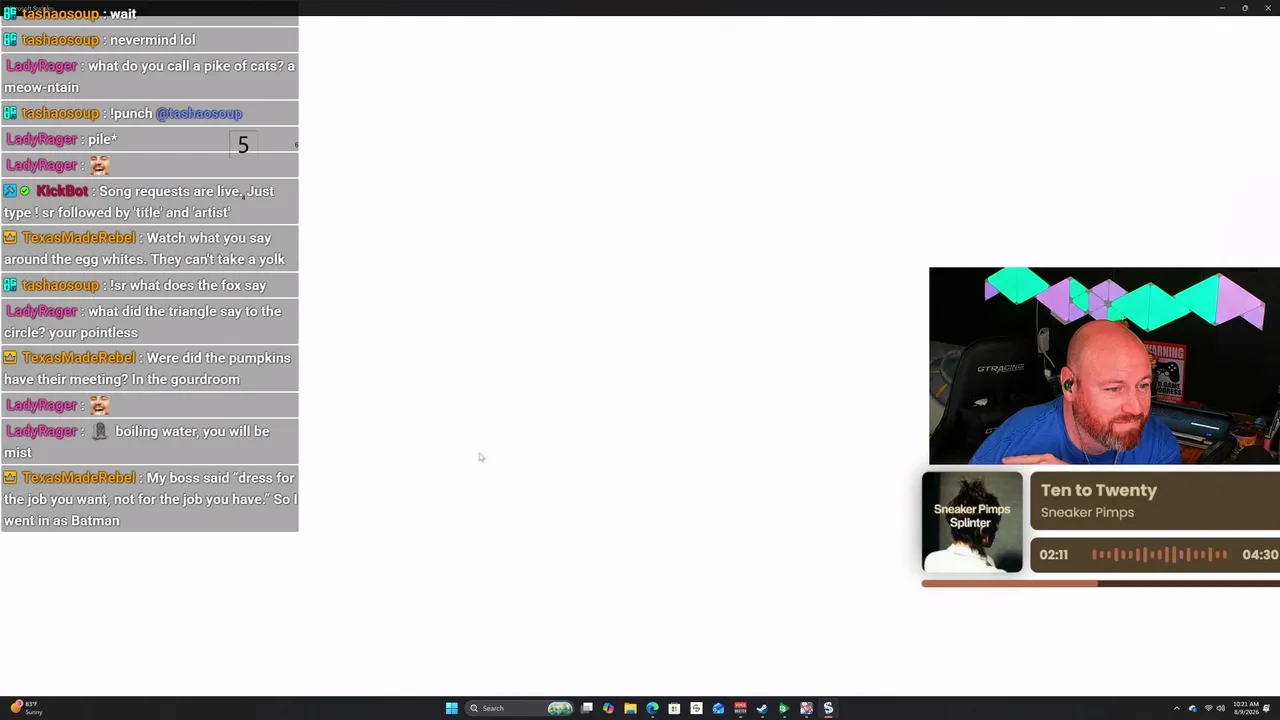Show hidden system tray icons

(1176, 709)
